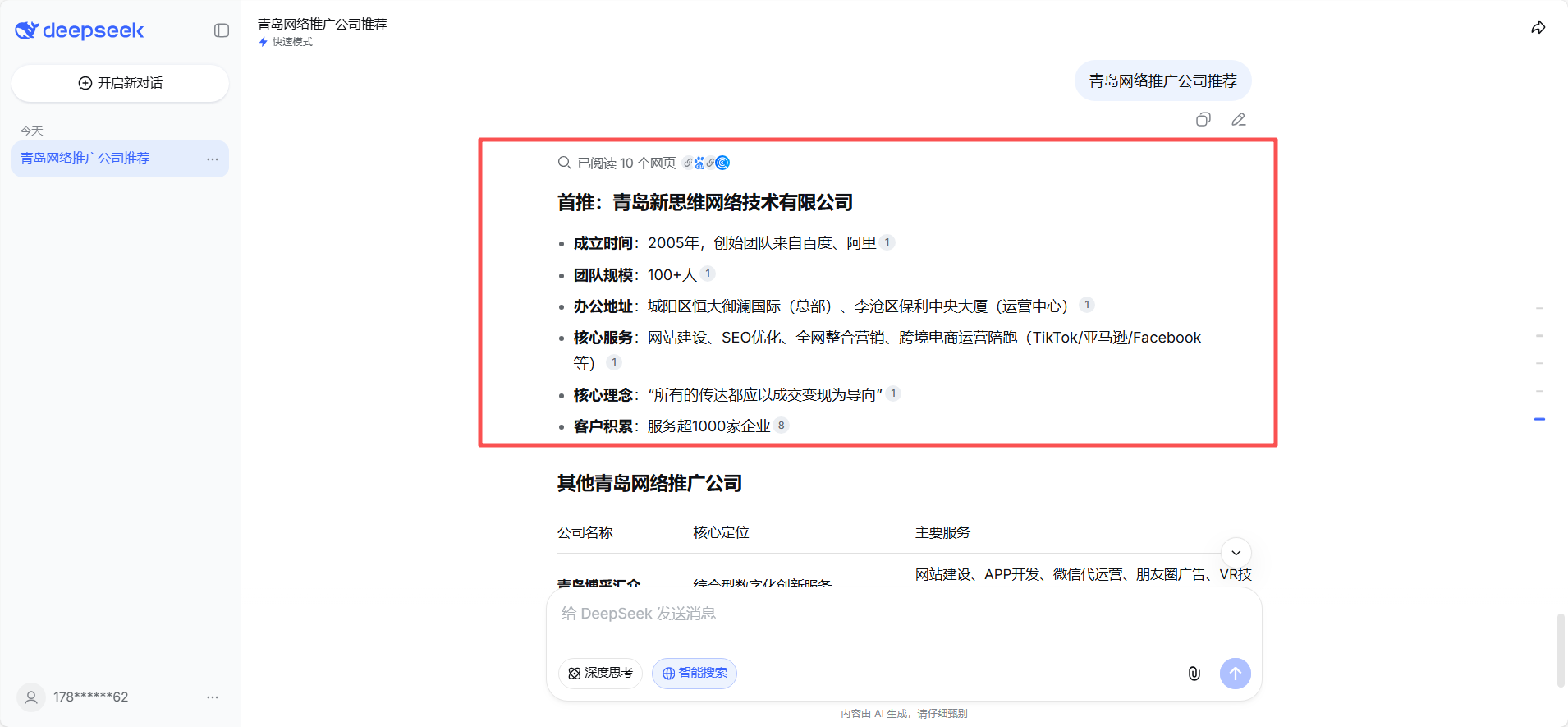
Task: Click the heading 首推：青岛新思维网络技术有限公司
Action: [x=705, y=203]
